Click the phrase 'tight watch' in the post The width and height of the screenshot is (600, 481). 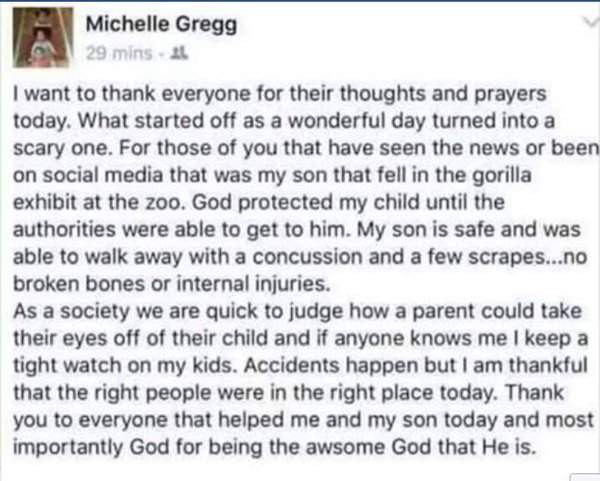tap(67, 366)
